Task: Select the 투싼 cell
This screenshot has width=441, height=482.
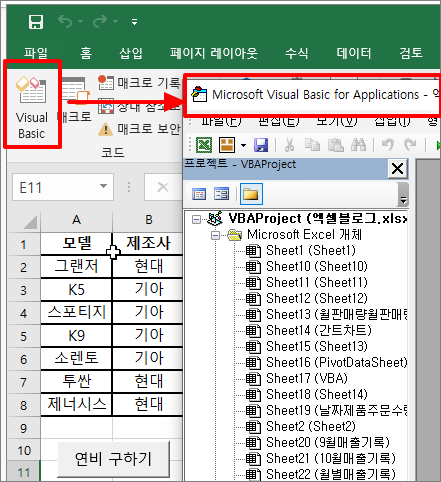Action: pos(76,382)
